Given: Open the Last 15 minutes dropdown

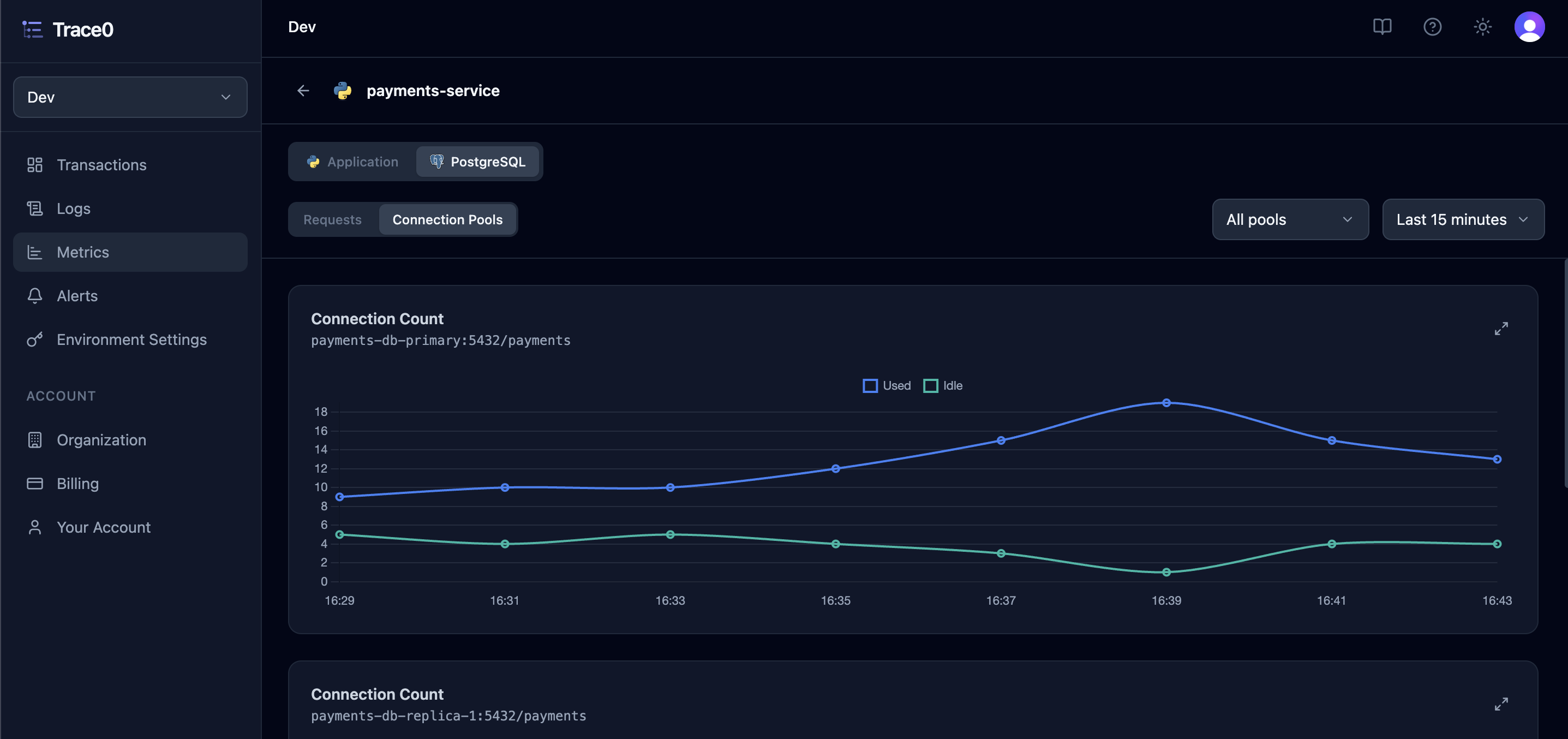Looking at the screenshot, I should click(x=1463, y=219).
